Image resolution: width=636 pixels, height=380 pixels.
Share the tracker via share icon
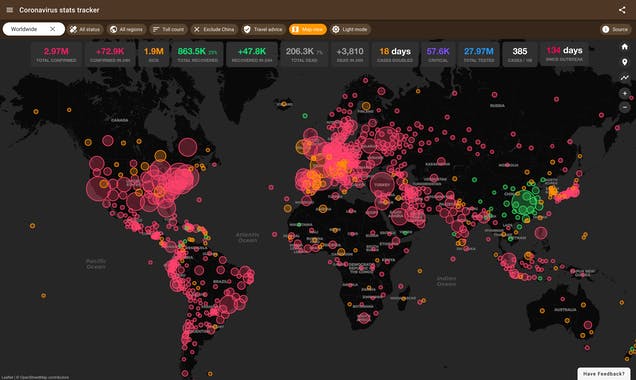coord(622,10)
